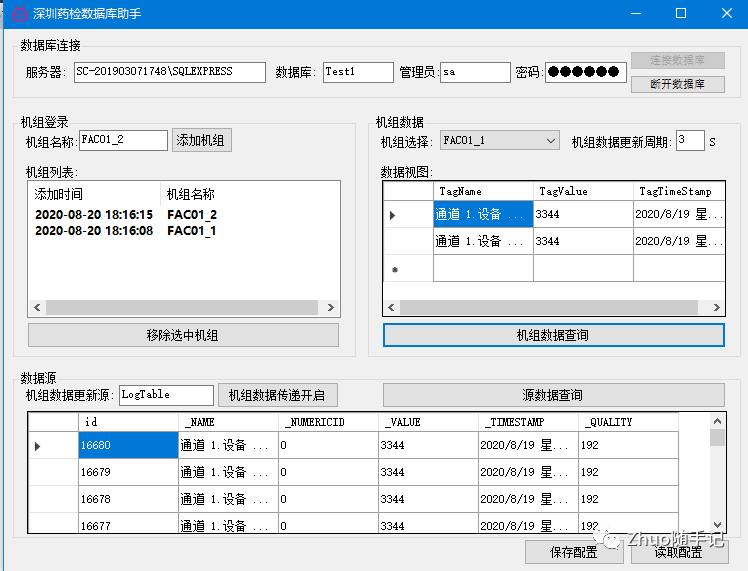Click the id column header in source grid

click(x=128, y=422)
